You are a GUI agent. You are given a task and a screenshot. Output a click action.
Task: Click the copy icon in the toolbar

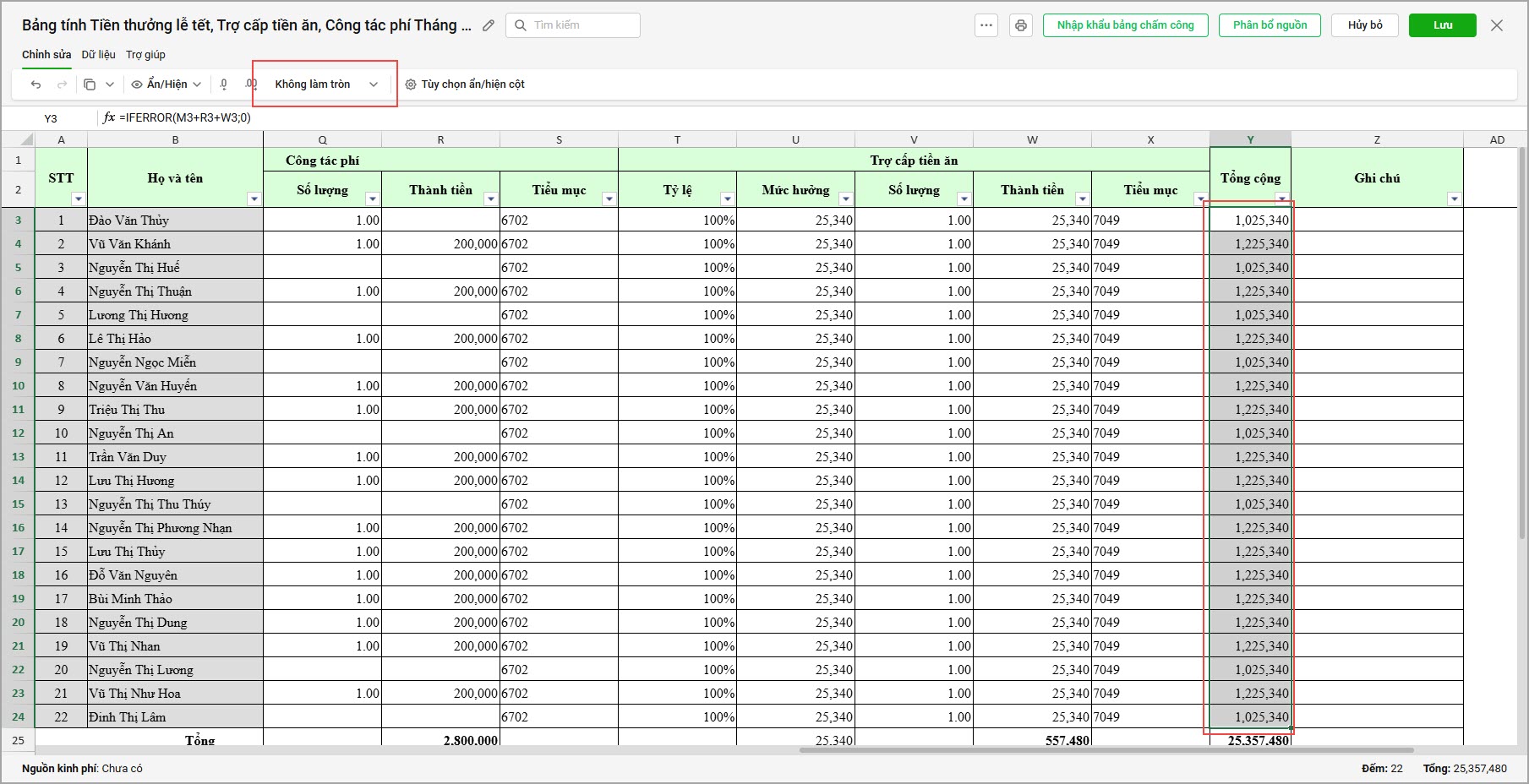point(90,84)
